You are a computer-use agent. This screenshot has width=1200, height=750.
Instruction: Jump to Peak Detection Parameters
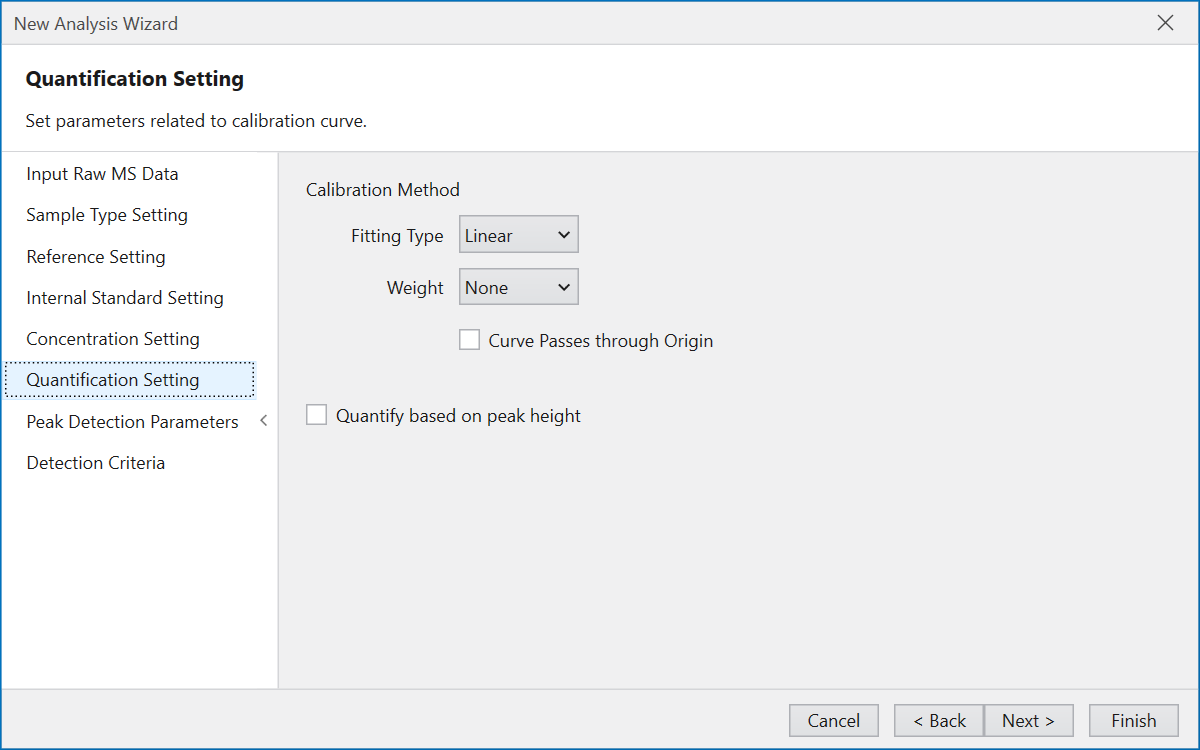132,421
